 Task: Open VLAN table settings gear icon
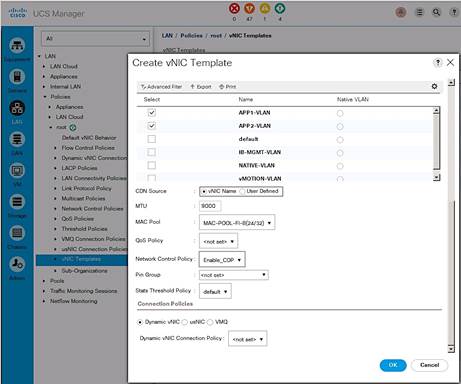point(434,86)
